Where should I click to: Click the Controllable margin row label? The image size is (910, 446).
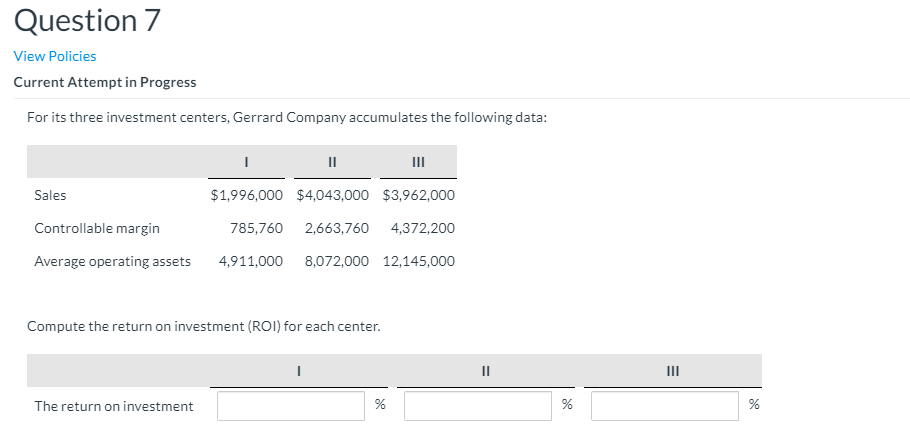97,228
